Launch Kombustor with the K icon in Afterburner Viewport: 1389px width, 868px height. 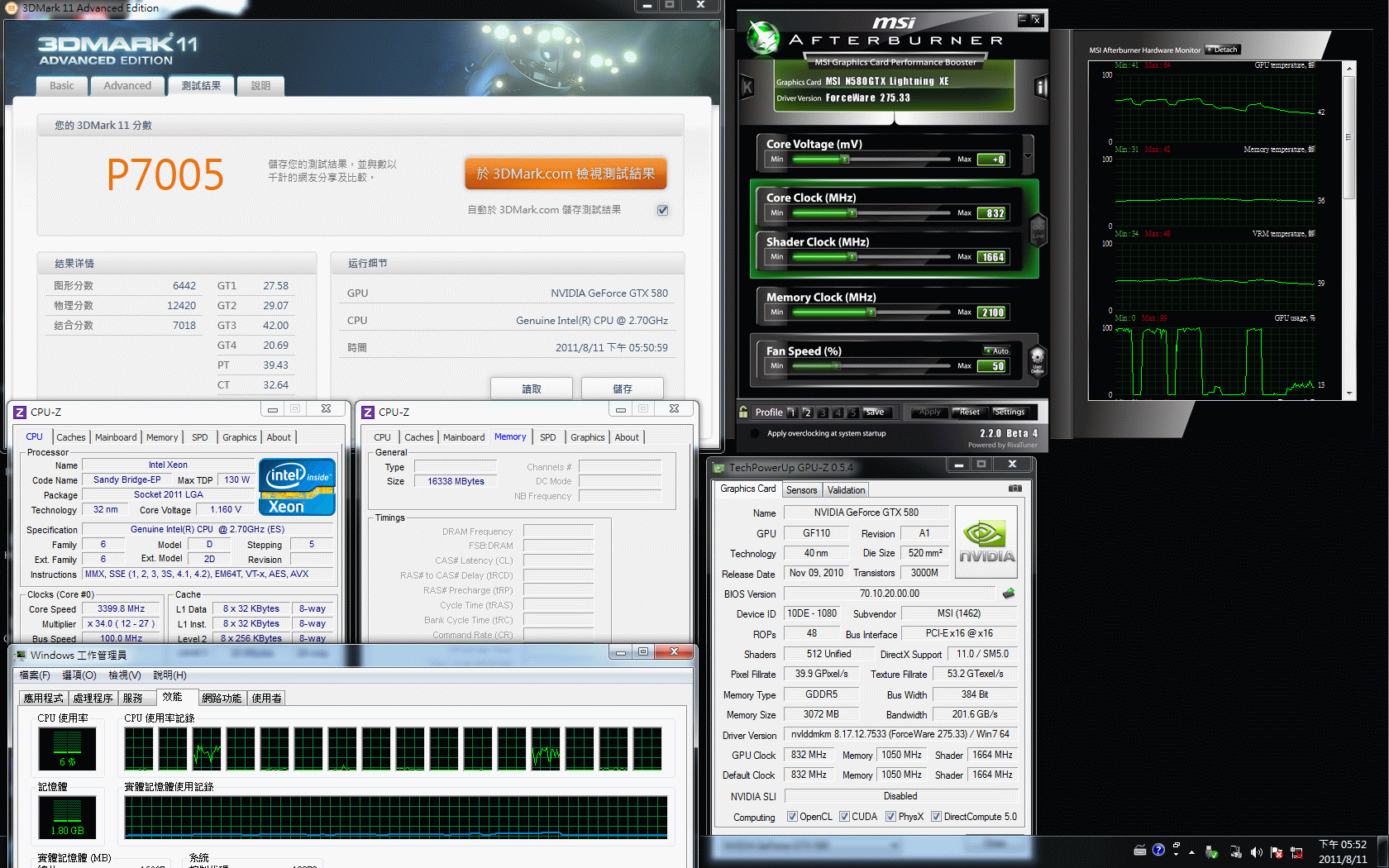[747, 87]
